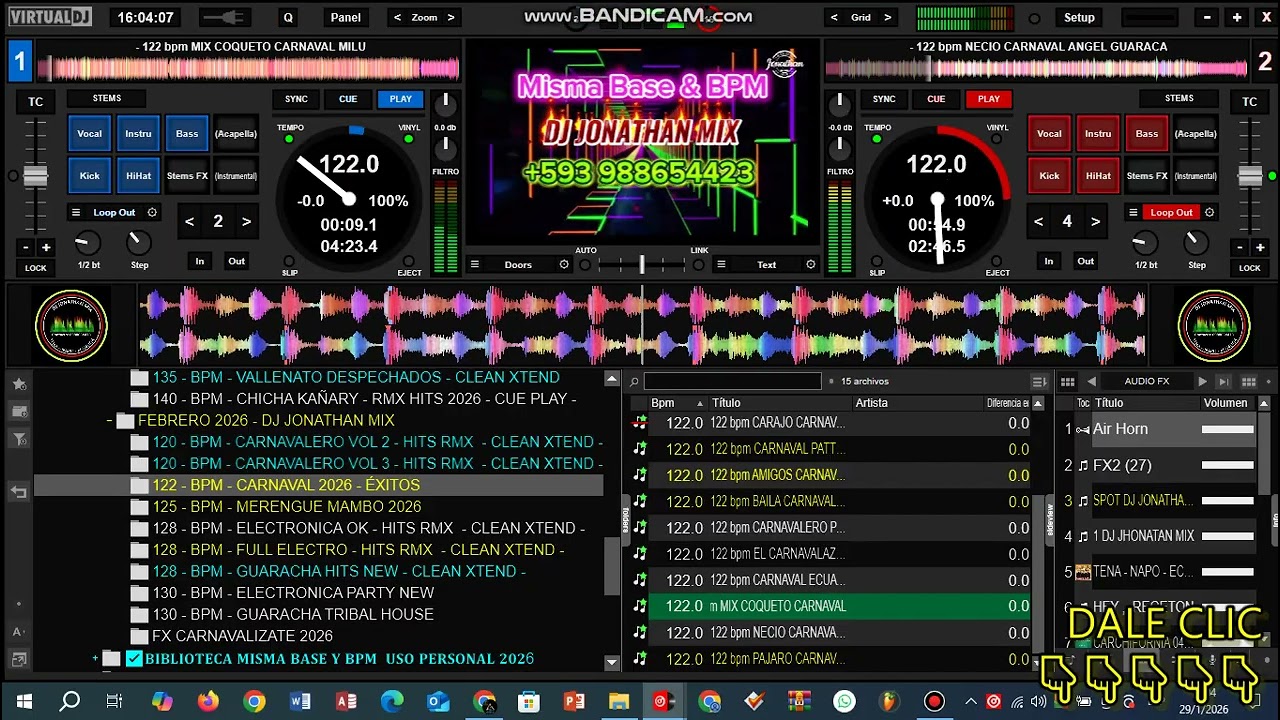Screen dimensions: 1280x720
Task: Click the Panel button in the top bar
Action: pos(345,17)
